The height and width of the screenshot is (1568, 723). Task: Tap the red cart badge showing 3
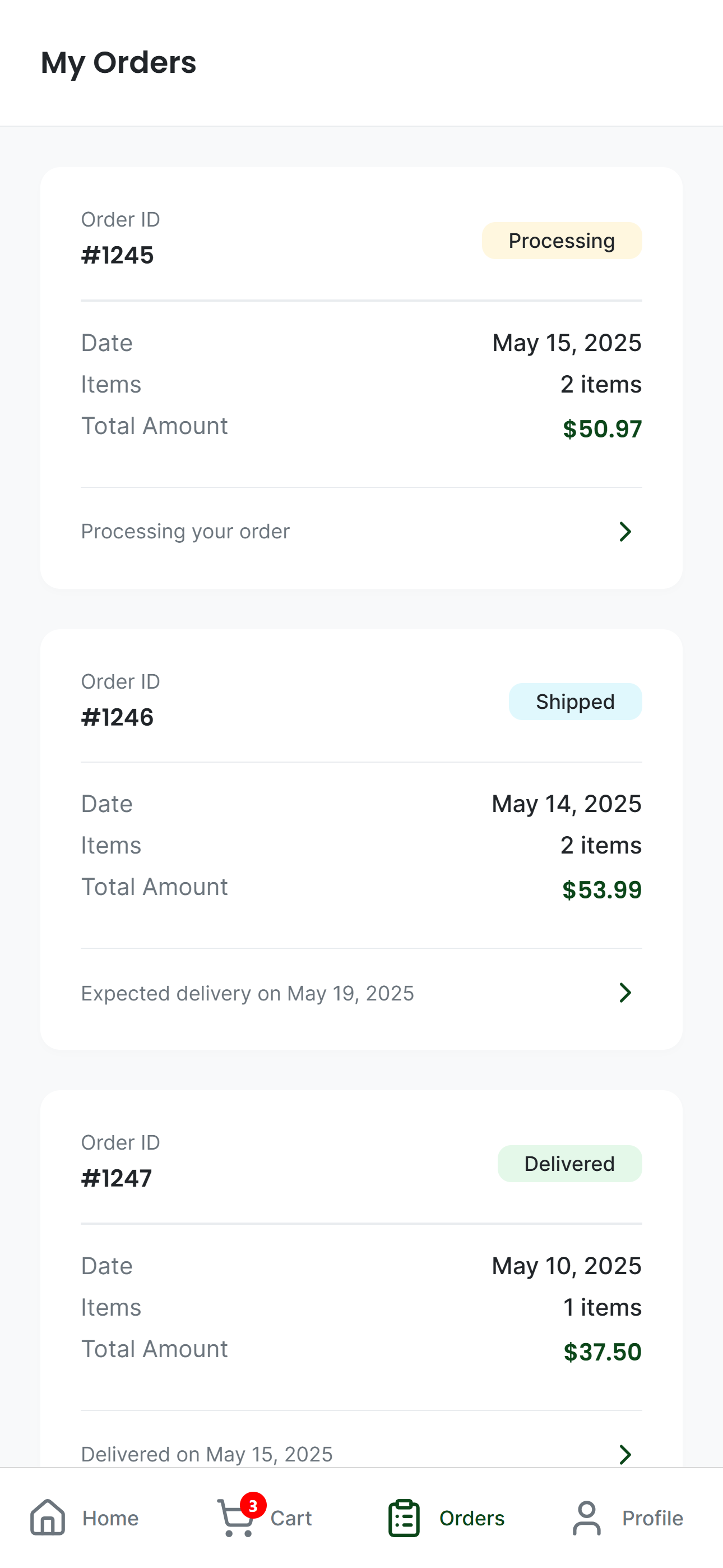point(253,1505)
